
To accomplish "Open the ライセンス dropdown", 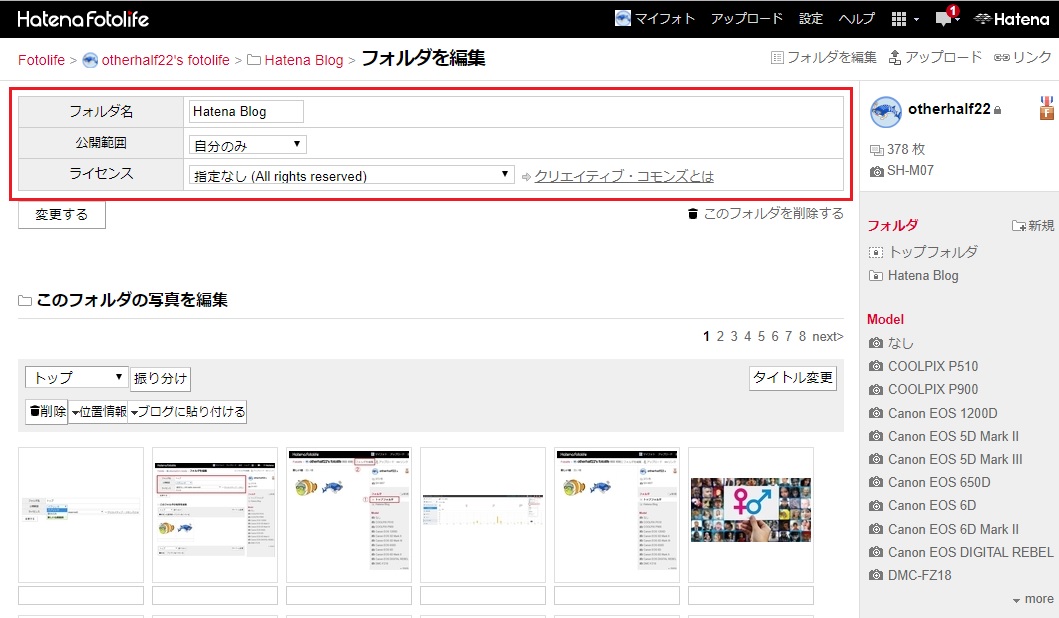I will (x=351, y=176).
